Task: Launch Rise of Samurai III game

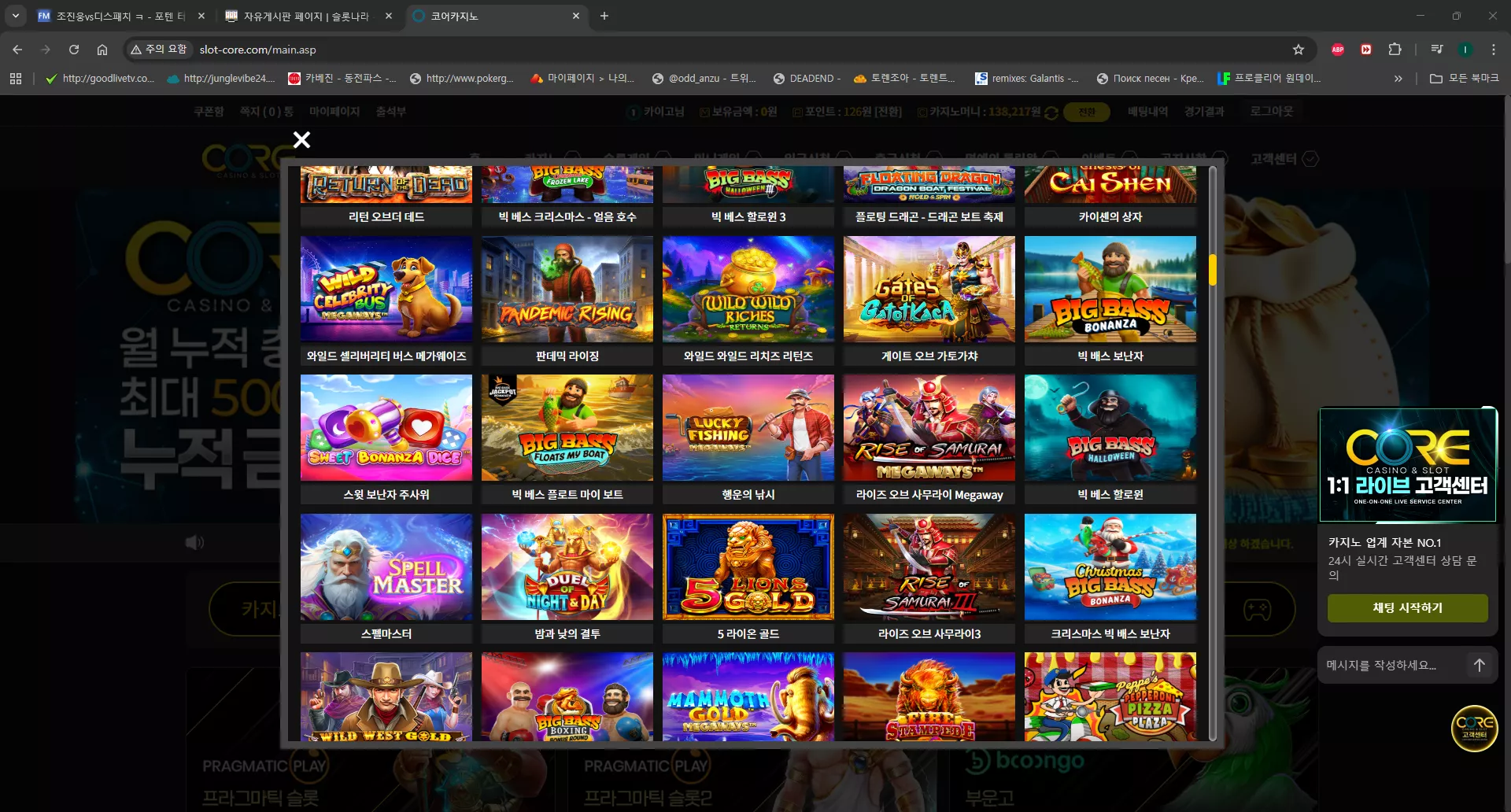Action: 929,567
